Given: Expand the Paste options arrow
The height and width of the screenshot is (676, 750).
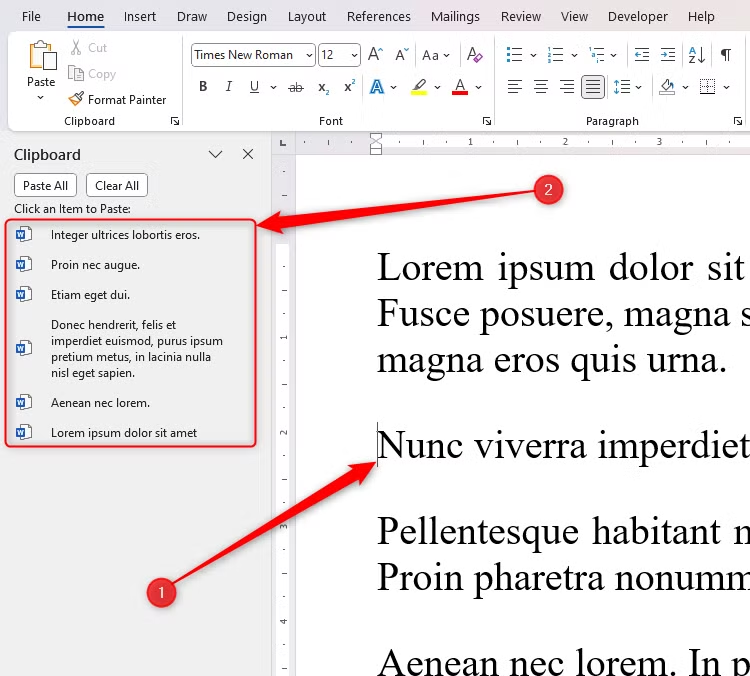Looking at the screenshot, I should (41, 98).
